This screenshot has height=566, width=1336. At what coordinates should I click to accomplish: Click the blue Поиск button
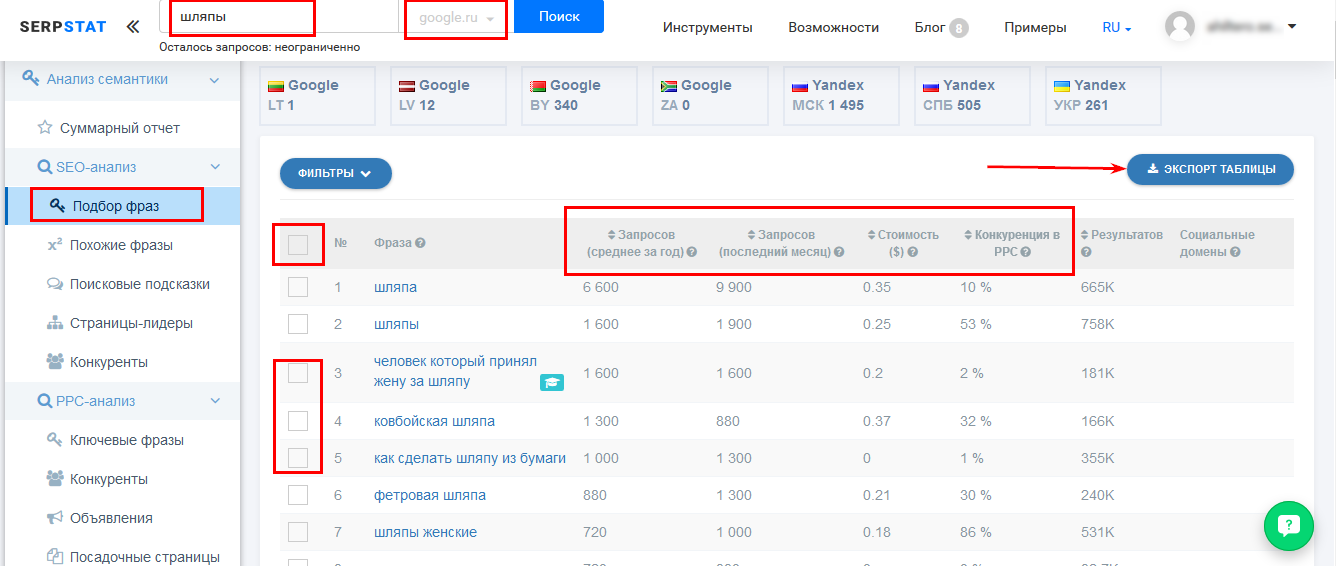point(558,17)
